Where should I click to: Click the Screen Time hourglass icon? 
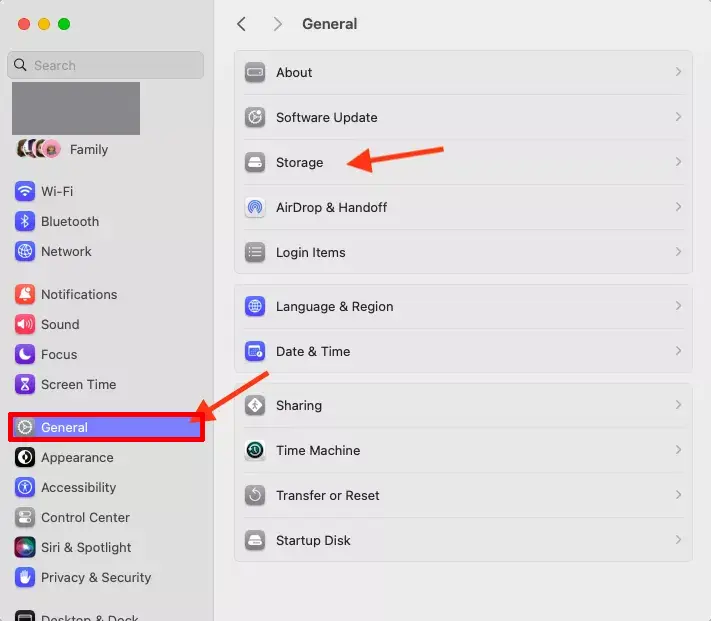click(x=25, y=384)
